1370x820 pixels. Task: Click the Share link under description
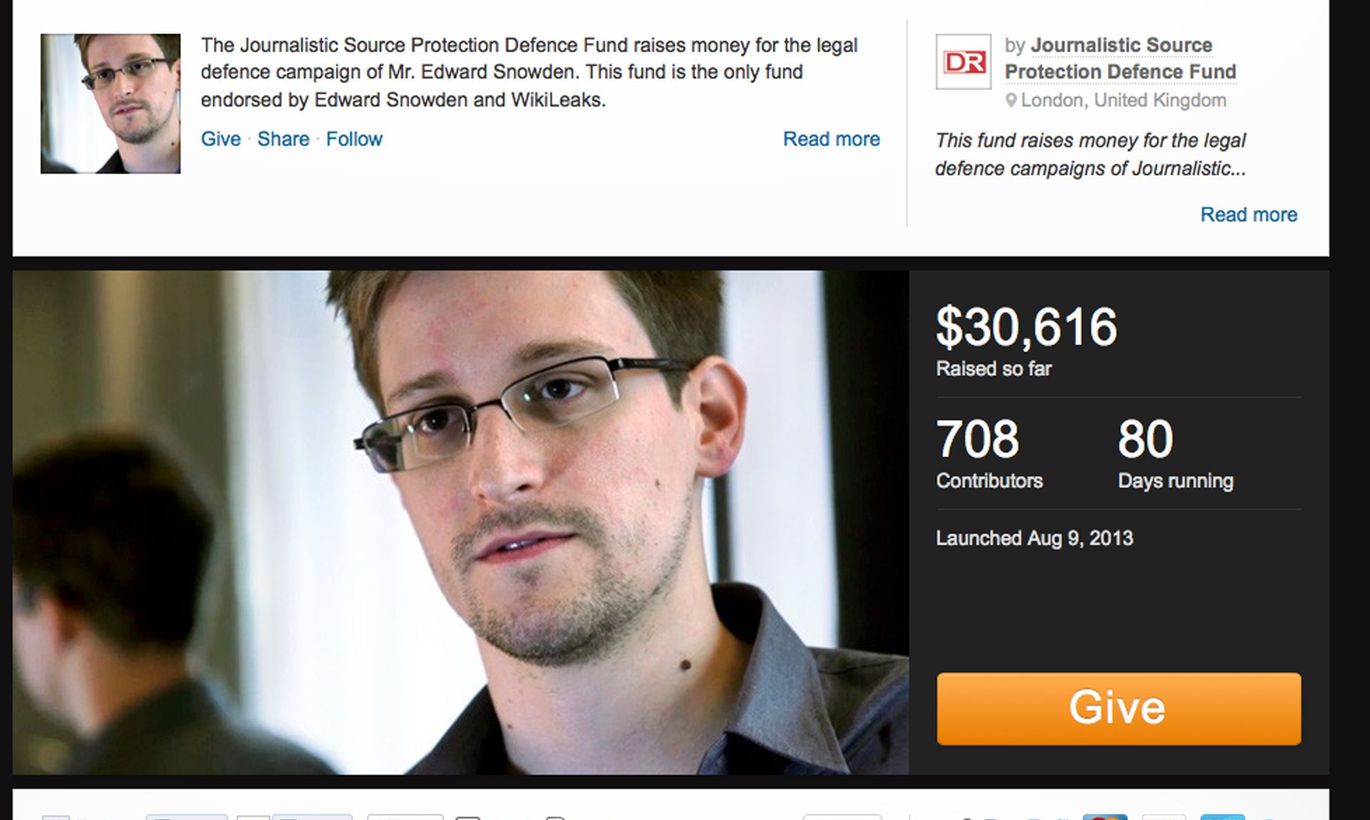point(283,139)
